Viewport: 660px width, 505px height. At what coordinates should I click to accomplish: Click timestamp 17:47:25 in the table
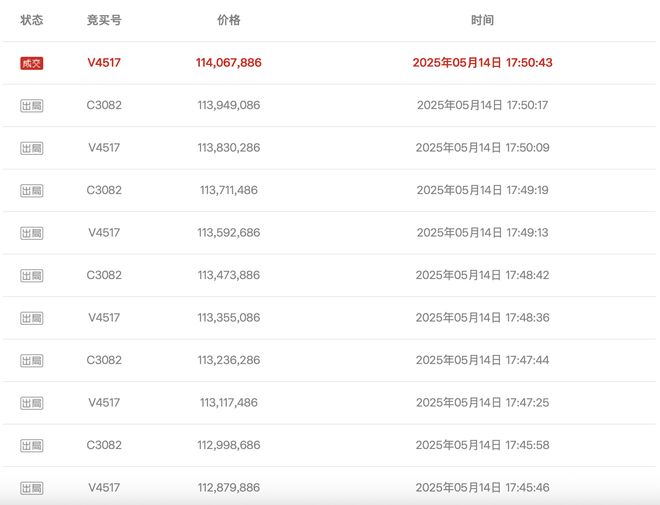pyautogui.click(x=482, y=403)
